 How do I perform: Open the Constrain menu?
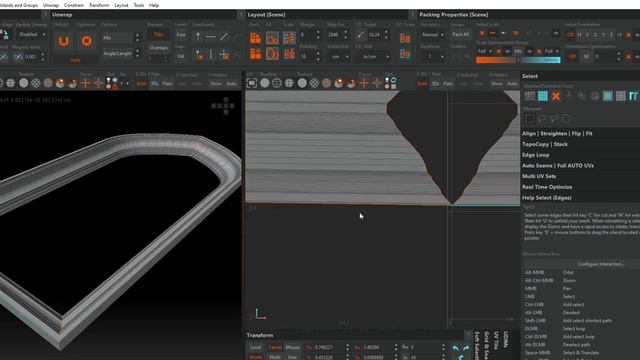(x=74, y=5)
